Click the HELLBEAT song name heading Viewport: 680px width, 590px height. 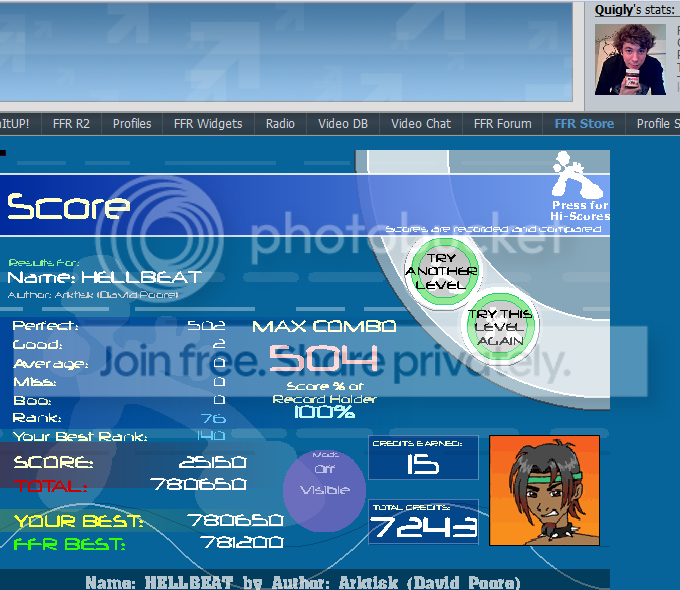104,277
